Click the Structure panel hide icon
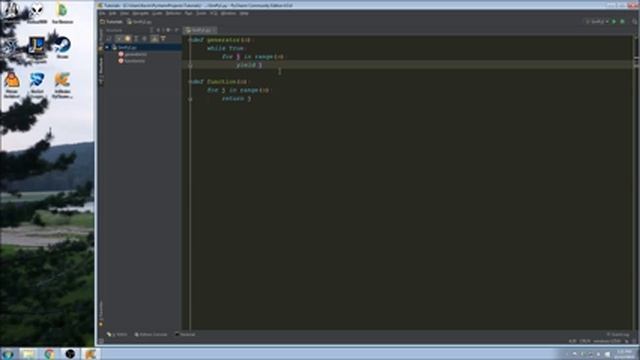640x360 pixels. point(176,30)
